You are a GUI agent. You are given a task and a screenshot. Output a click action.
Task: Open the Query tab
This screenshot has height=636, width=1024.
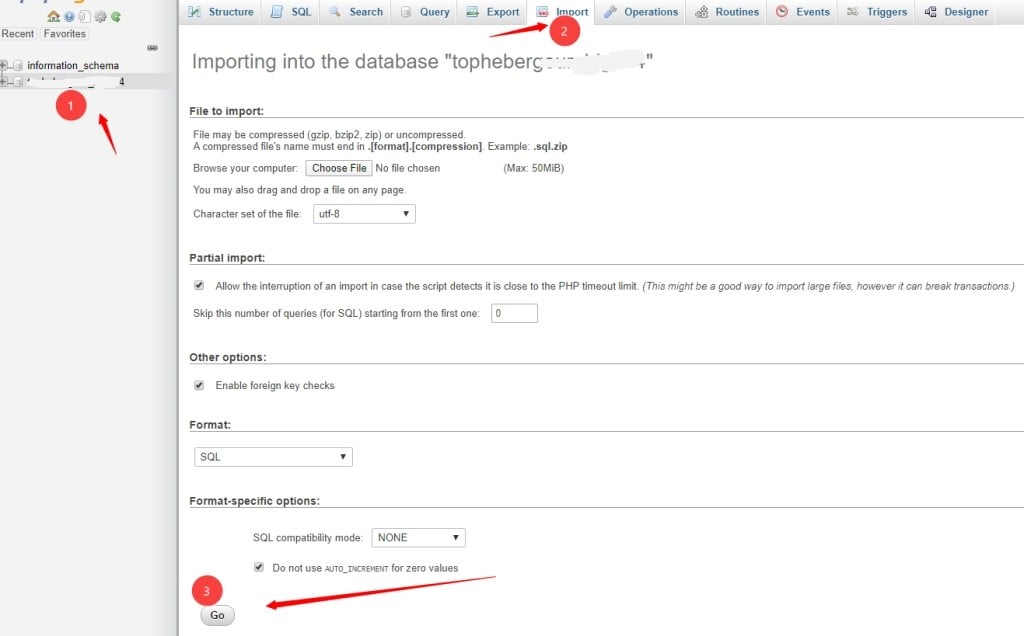pos(425,12)
